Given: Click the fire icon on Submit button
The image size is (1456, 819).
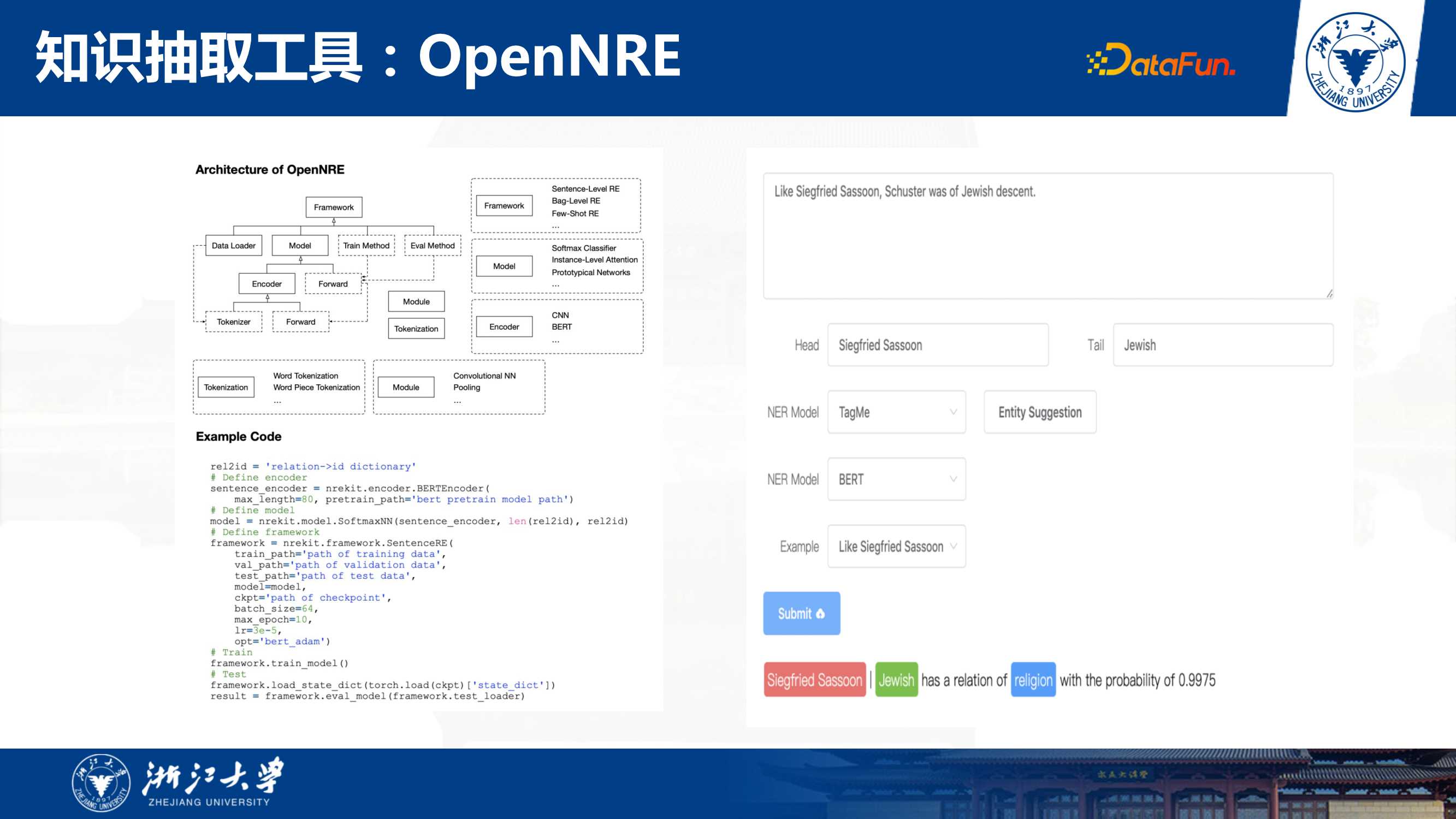Looking at the screenshot, I should pyautogui.click(x=820, y=613).
